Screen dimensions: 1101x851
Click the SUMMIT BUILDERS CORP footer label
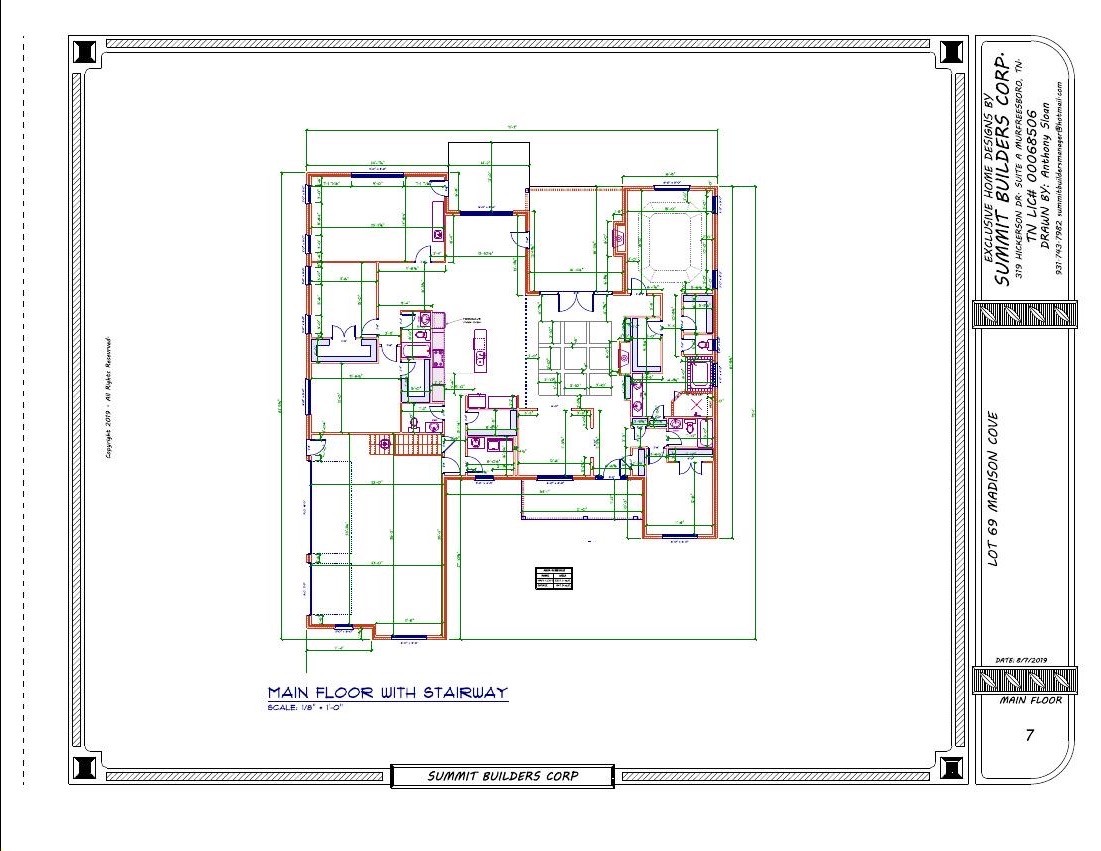coord(502,776)
